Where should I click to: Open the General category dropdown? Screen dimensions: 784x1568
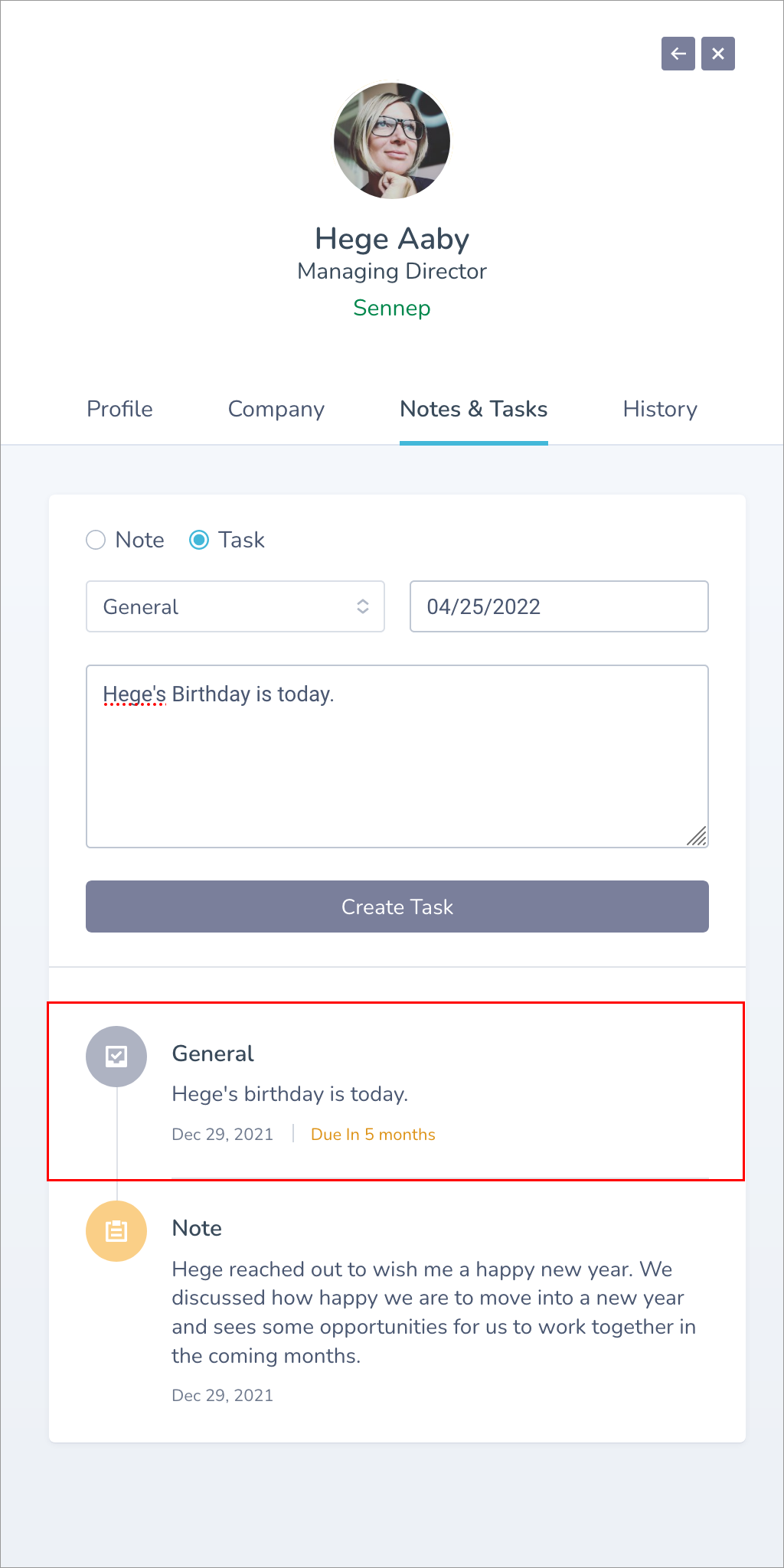(x=235, y=606)
